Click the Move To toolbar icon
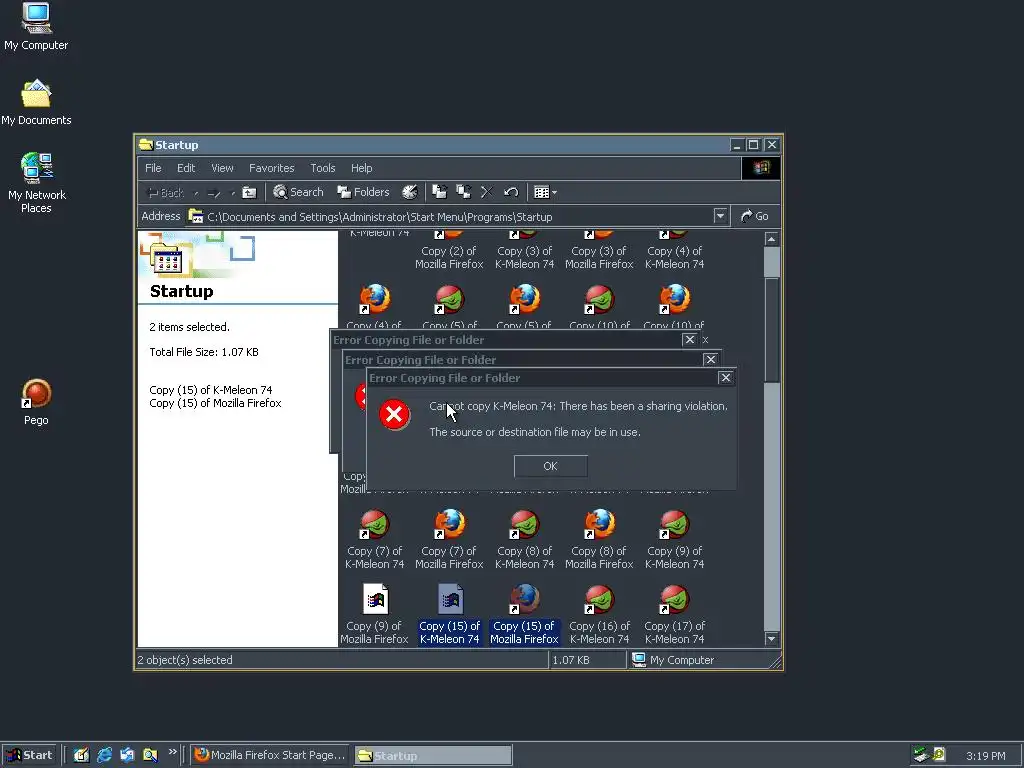1024x768 pixels. click(x=440, y=192)
